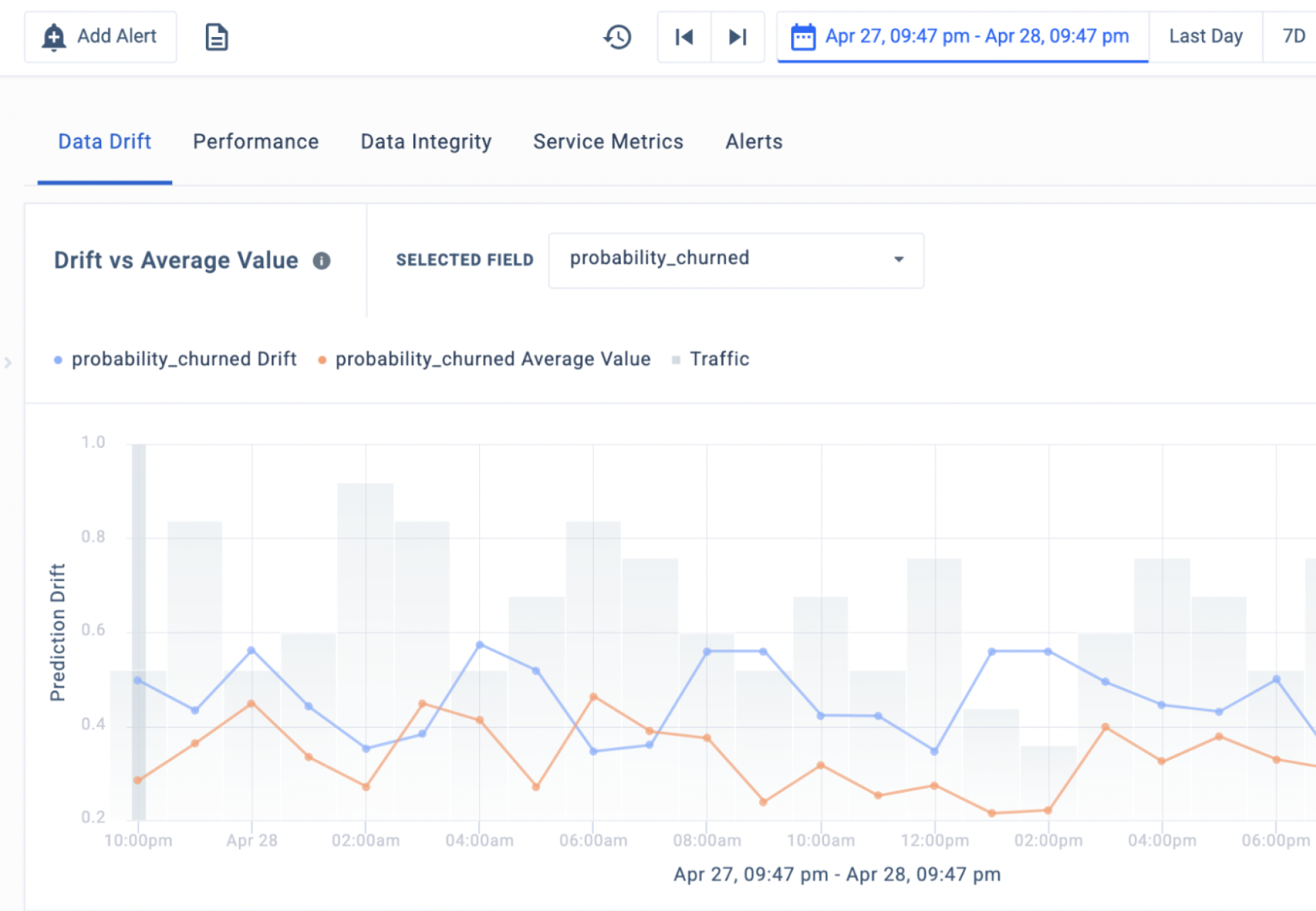This screenshot has width=1316, height=911.
Task: Click the history clock icon
Action: click(x=617, y=36)
